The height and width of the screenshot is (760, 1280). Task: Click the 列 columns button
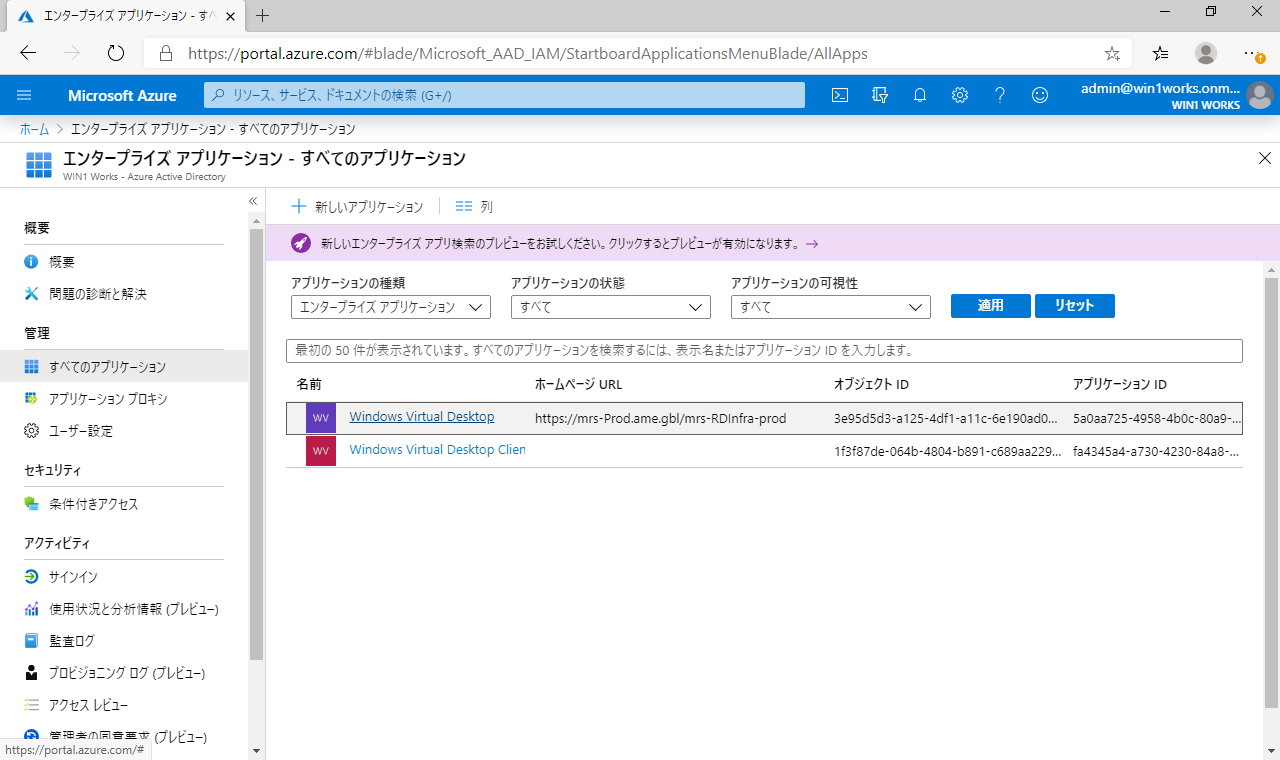[x=474, y=207]
